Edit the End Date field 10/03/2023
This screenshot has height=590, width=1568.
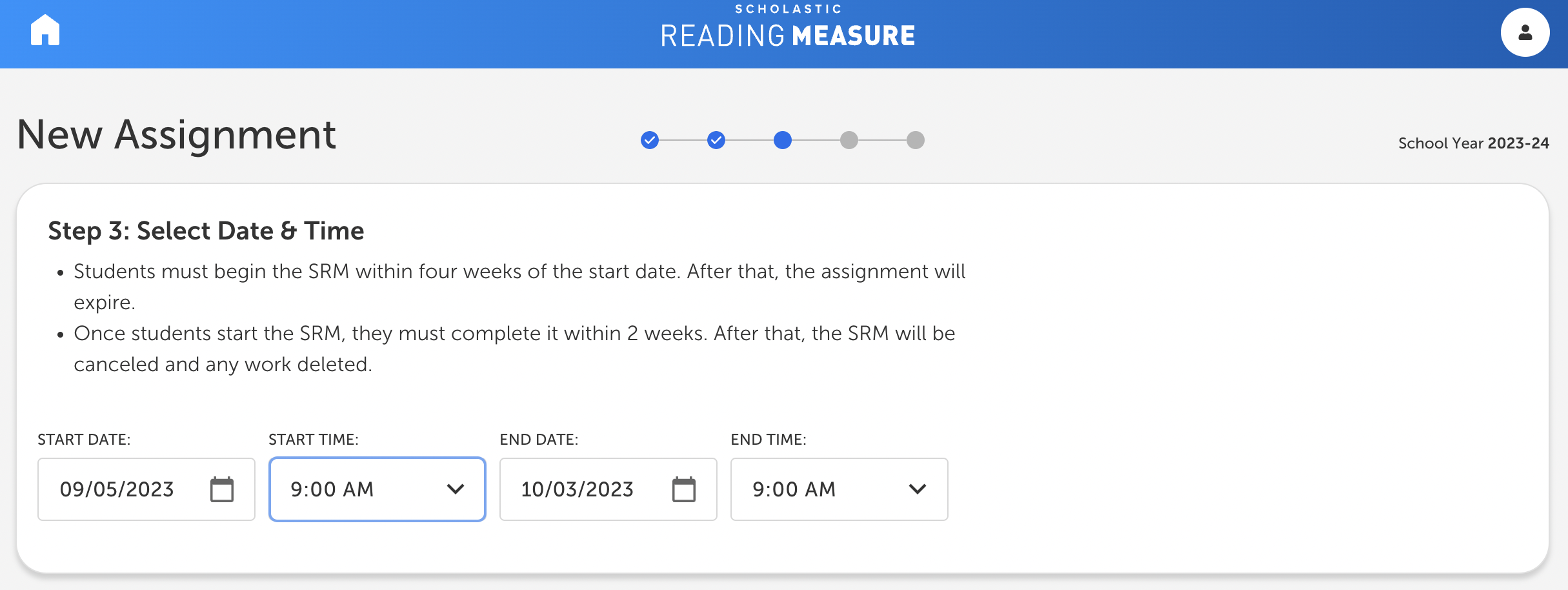(x=608, y=489)
